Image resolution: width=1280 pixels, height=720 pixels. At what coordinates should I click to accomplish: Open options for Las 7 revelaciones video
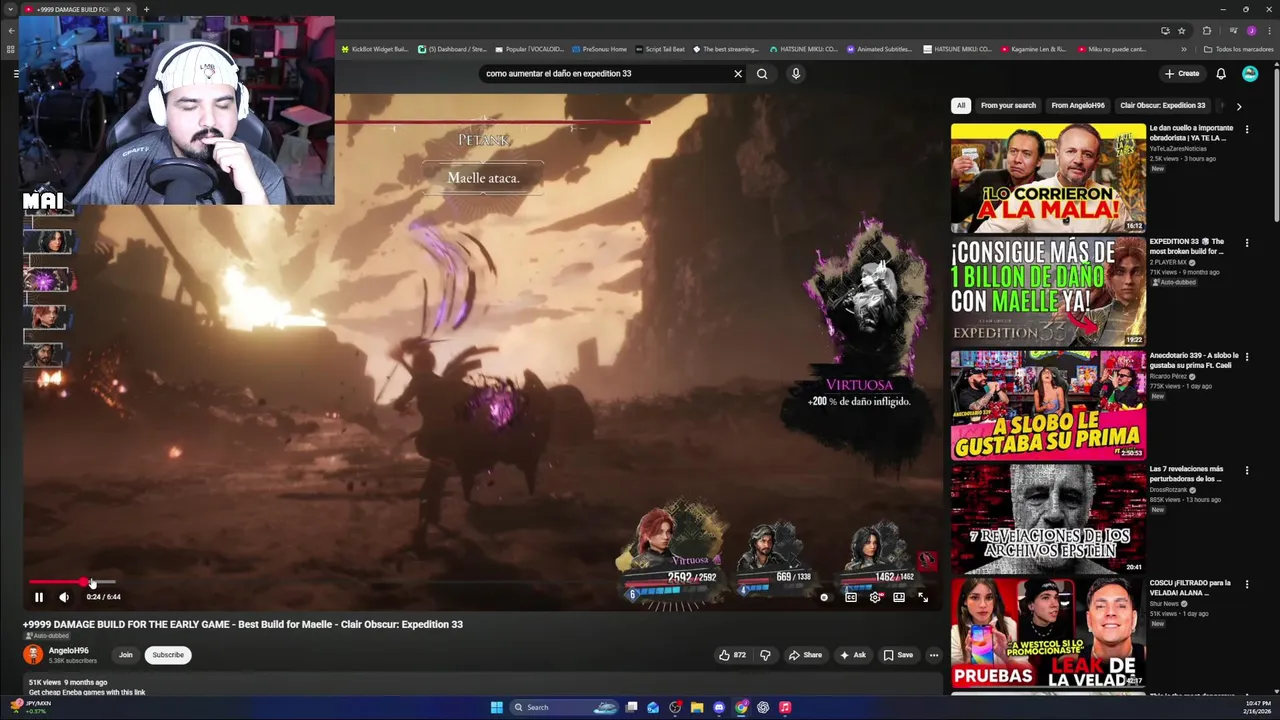(x=1247, y=470)
